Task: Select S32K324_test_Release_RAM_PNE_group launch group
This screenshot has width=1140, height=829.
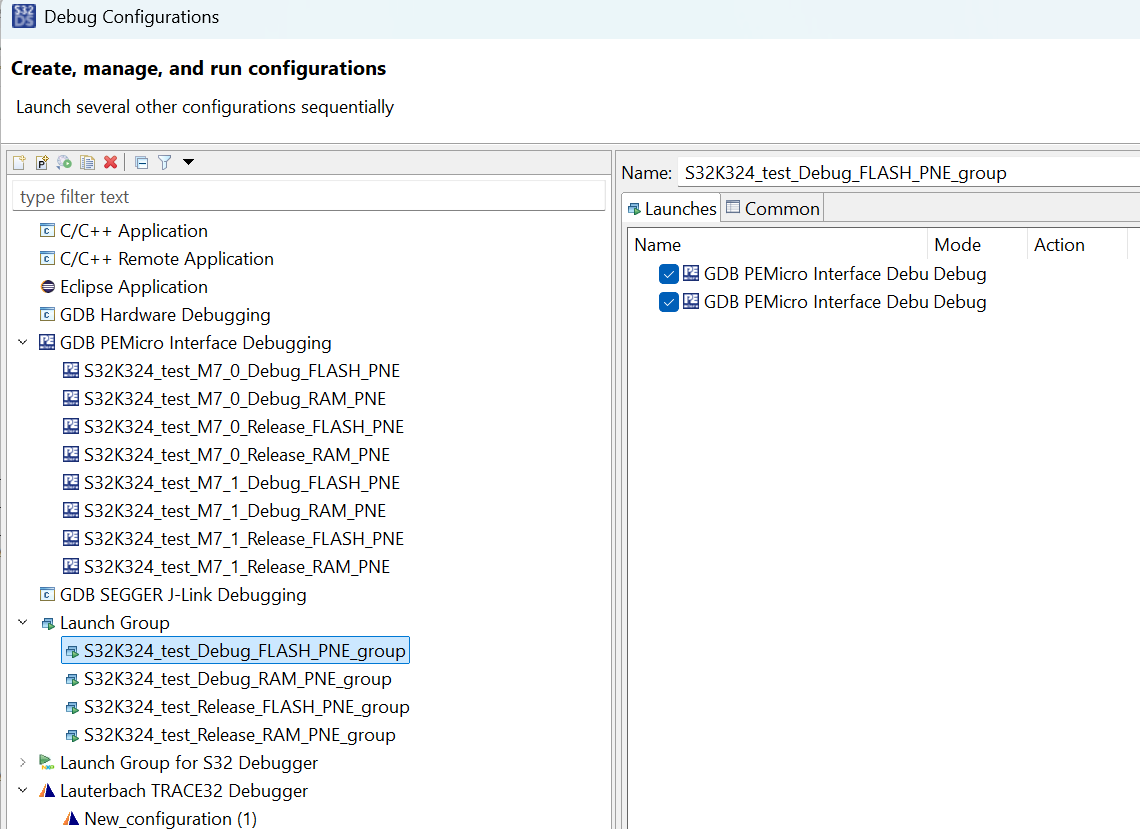Action: [240, 734]
